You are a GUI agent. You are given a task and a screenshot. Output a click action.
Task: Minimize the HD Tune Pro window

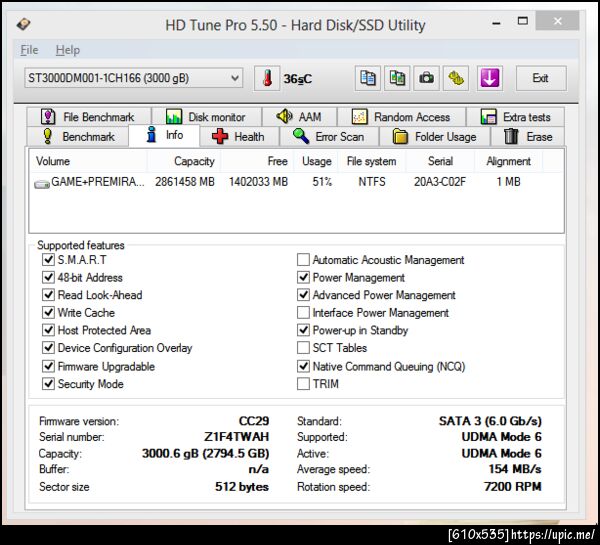[x=496, y=23]
